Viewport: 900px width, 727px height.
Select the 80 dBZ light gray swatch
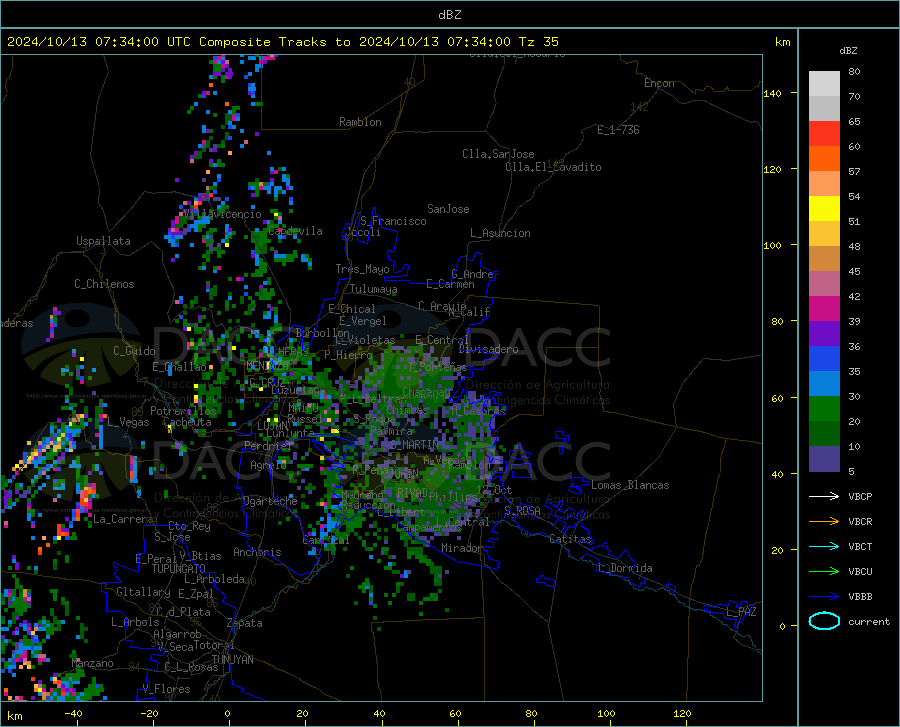[x=824, y=84]
